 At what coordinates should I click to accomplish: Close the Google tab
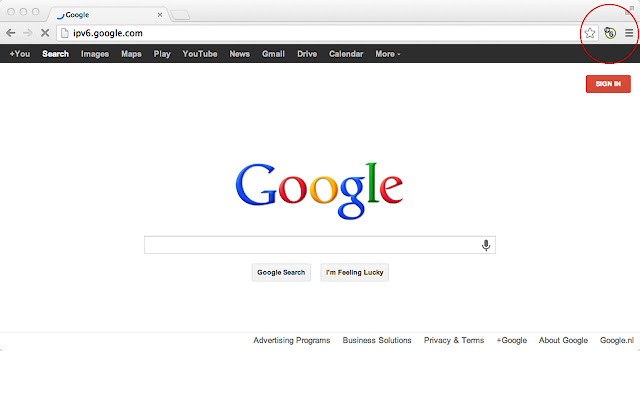[x=160, y=15]
